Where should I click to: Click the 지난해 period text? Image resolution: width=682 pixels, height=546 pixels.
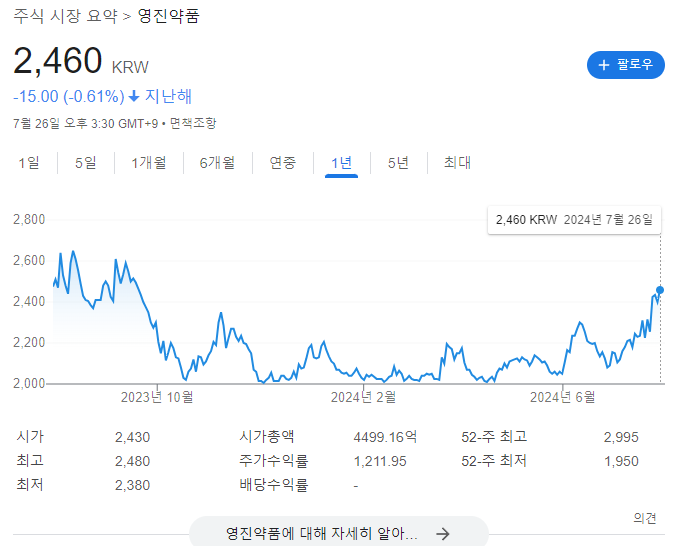tap(168, 96)
